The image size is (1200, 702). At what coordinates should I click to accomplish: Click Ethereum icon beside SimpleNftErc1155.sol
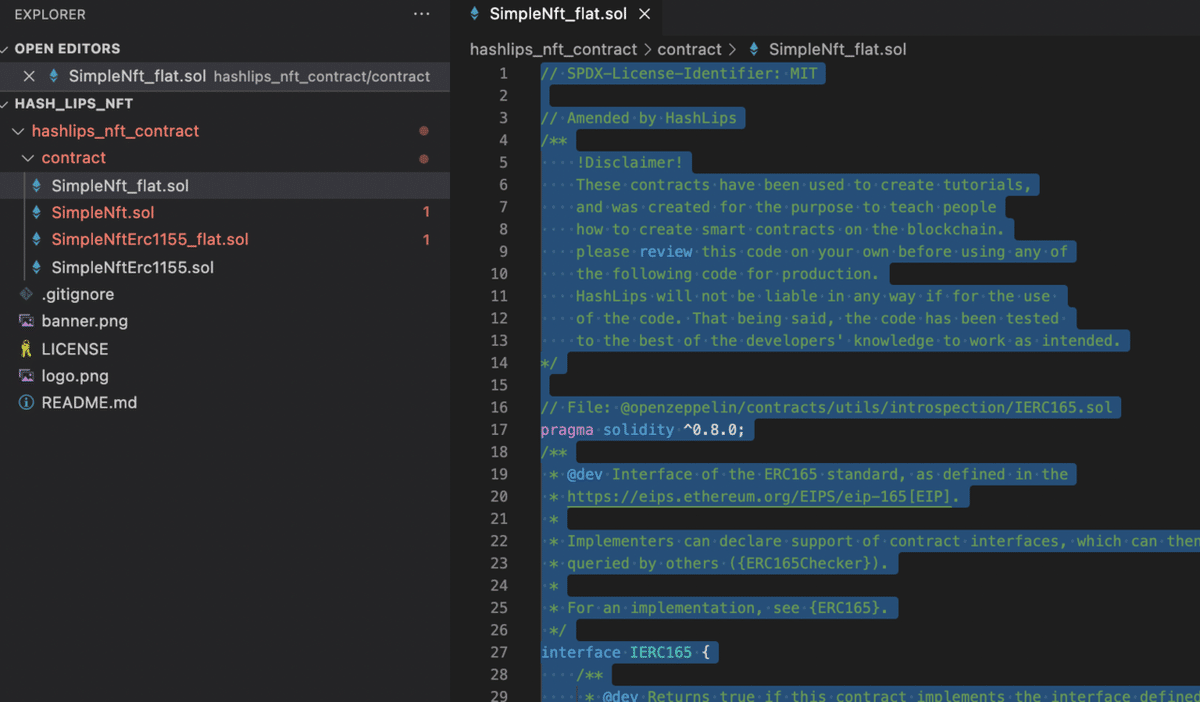[37, 267]
